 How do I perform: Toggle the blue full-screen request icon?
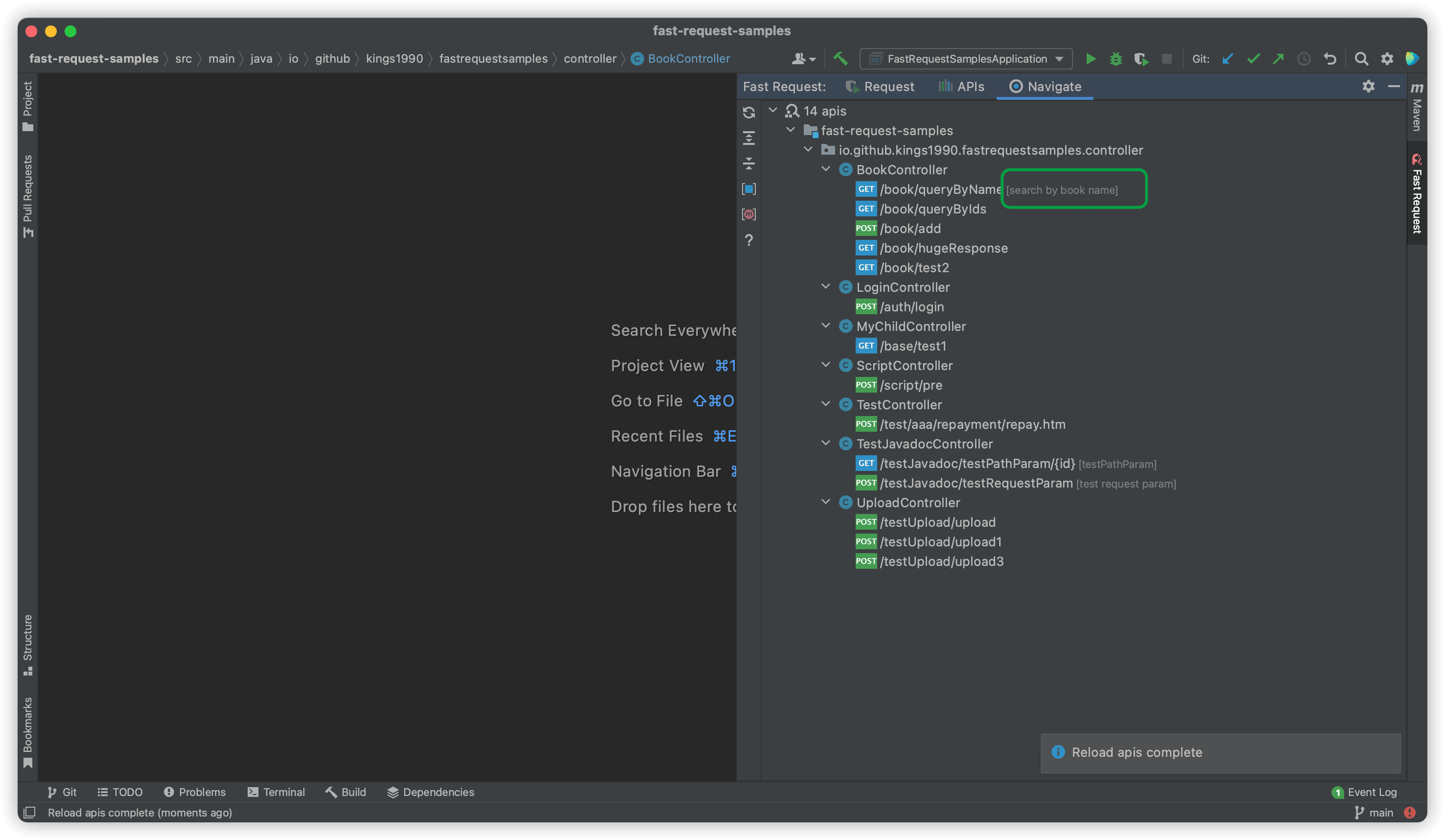pos(749,188)
